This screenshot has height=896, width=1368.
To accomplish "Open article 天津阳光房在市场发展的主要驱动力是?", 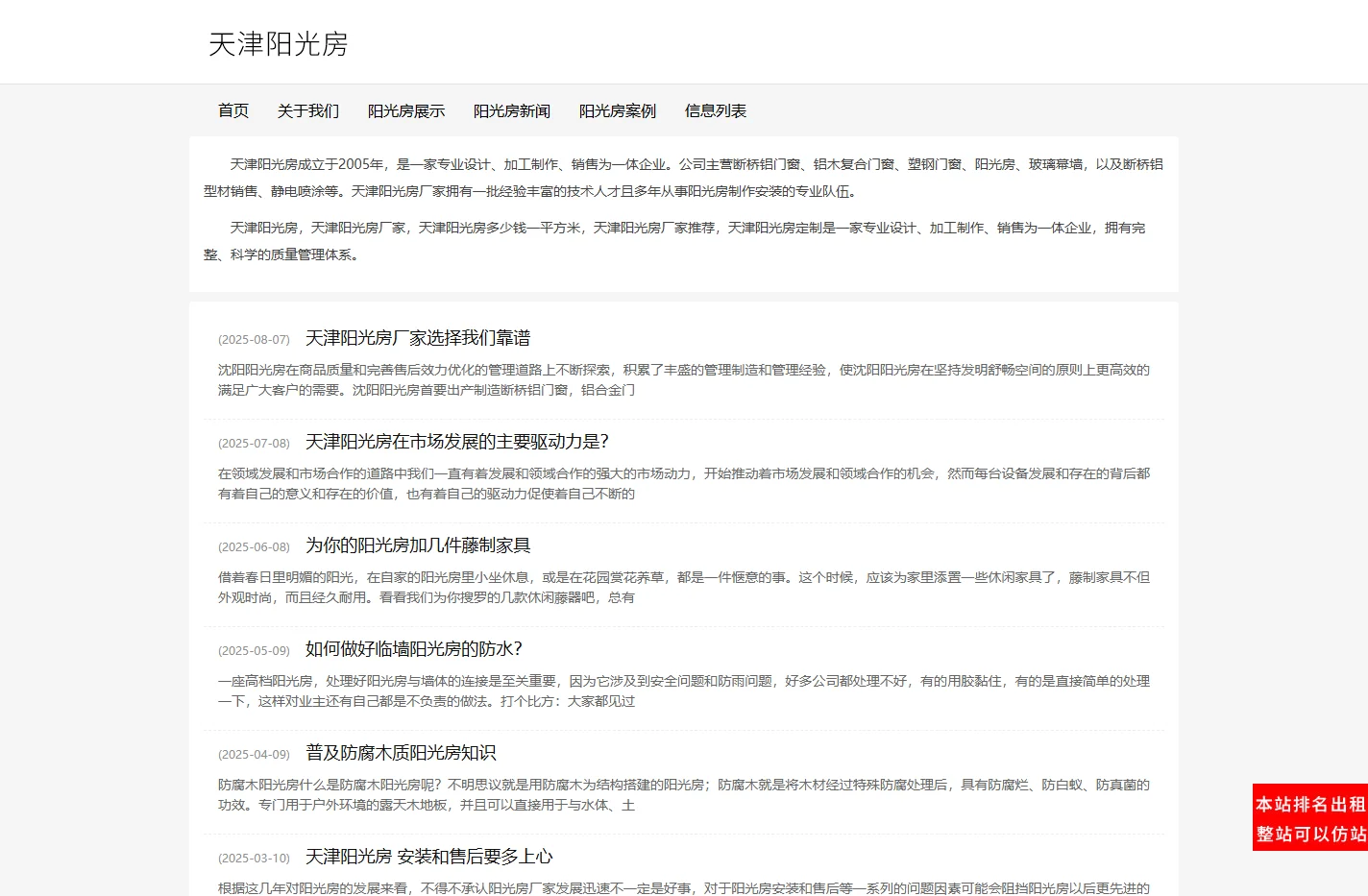I will tap(457, 442).
